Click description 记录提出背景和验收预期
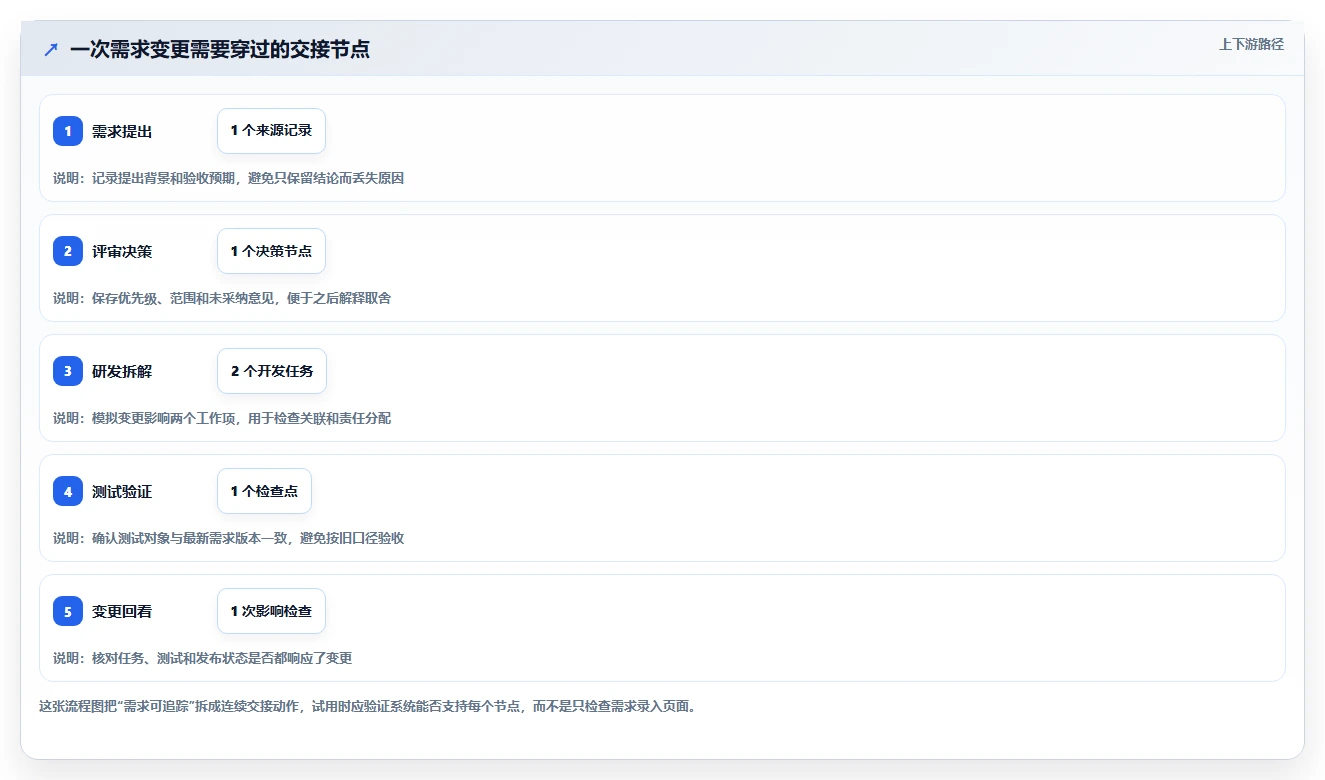This screenshot has height=780, width=1325. (x=228, y=178)
